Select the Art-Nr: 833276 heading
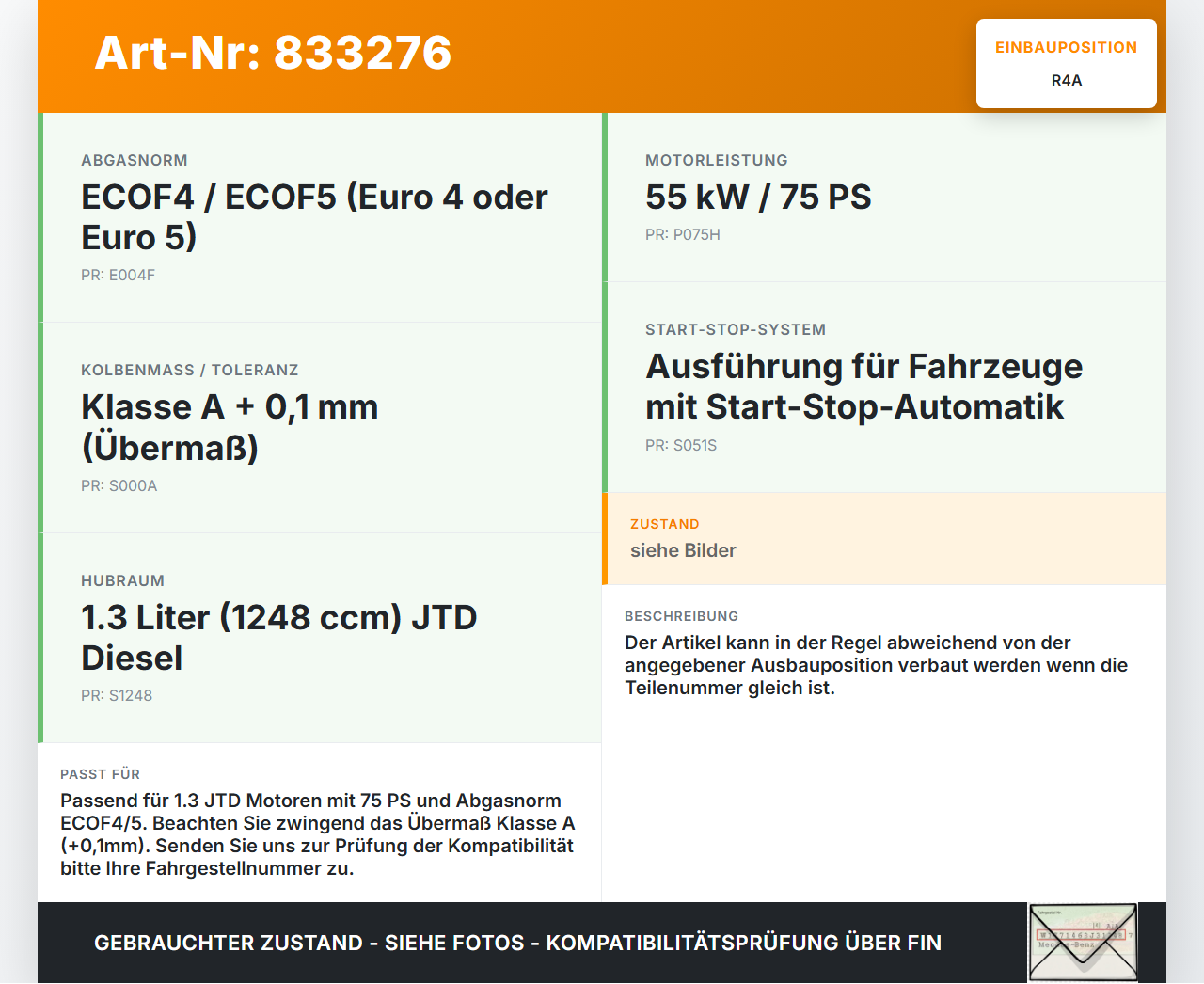 click(273, 53)
